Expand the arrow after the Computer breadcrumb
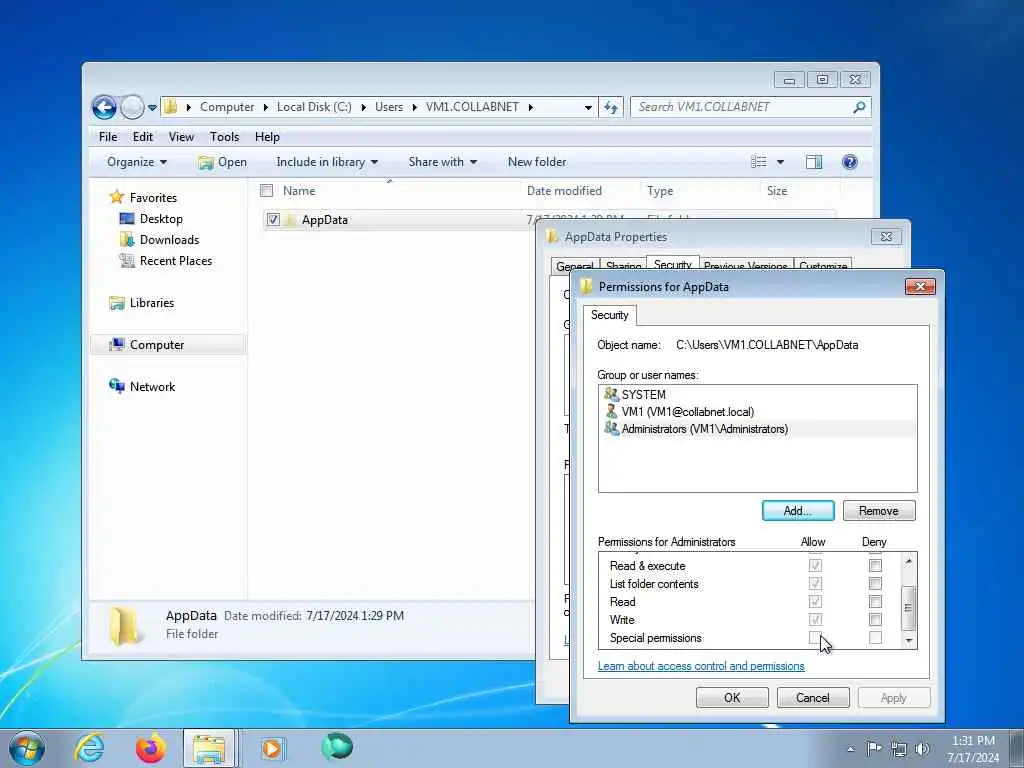 click(266, 107)
